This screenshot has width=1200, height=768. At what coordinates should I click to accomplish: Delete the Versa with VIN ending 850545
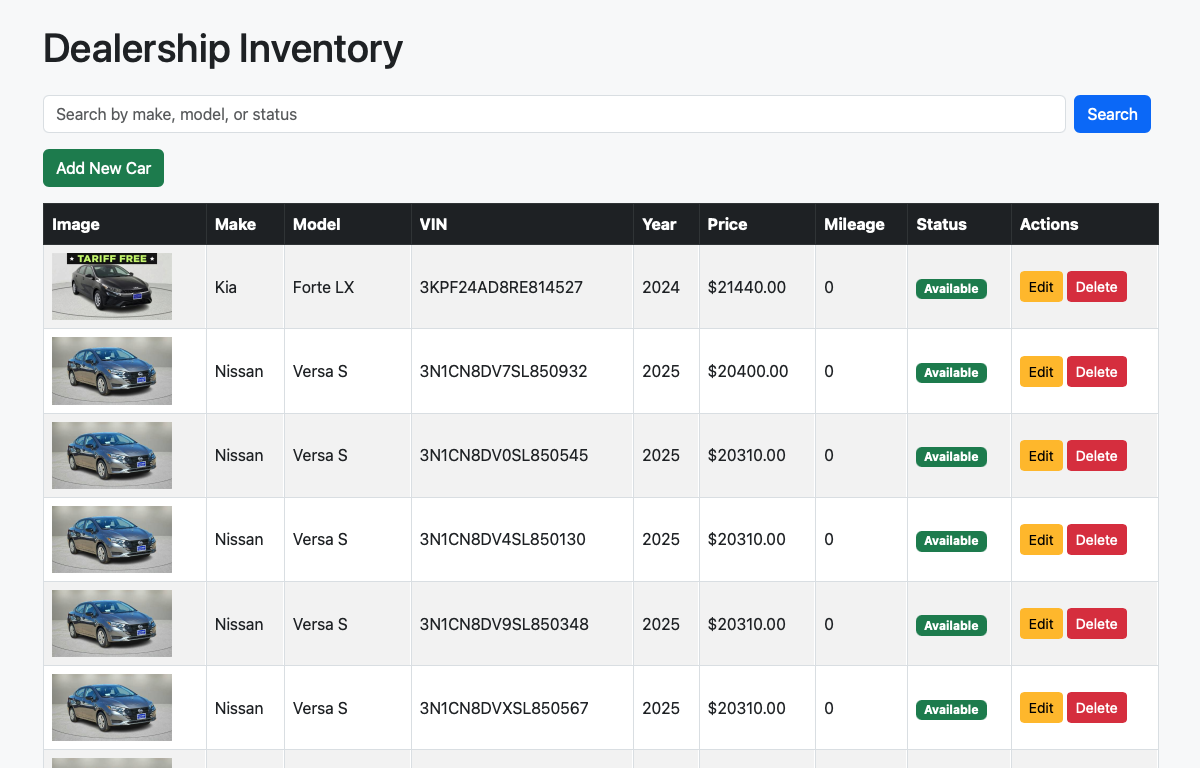point(1096,456)
